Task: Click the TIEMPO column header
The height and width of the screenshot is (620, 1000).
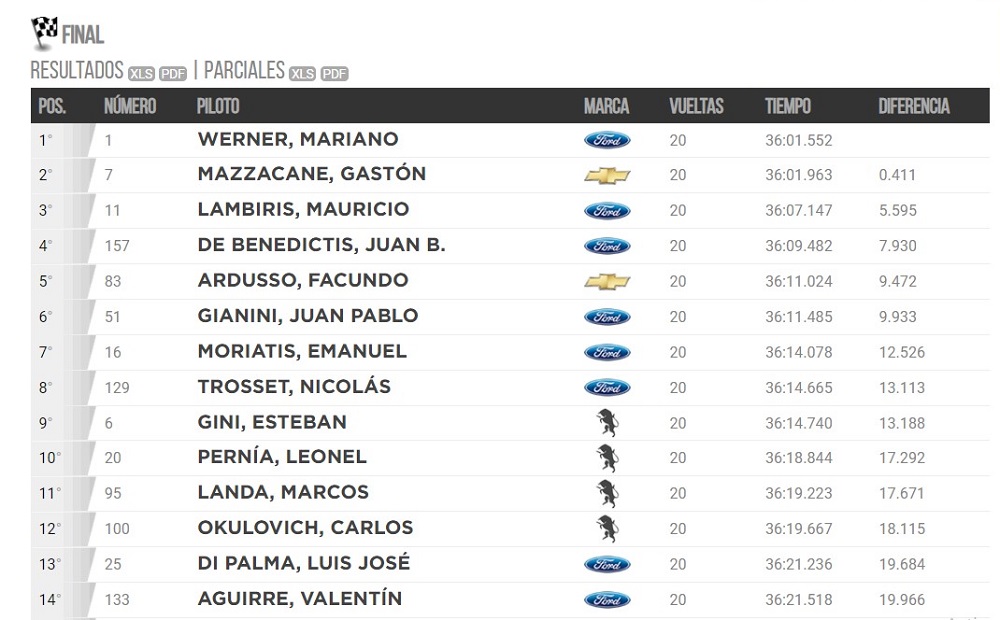Action: point(788,106)
